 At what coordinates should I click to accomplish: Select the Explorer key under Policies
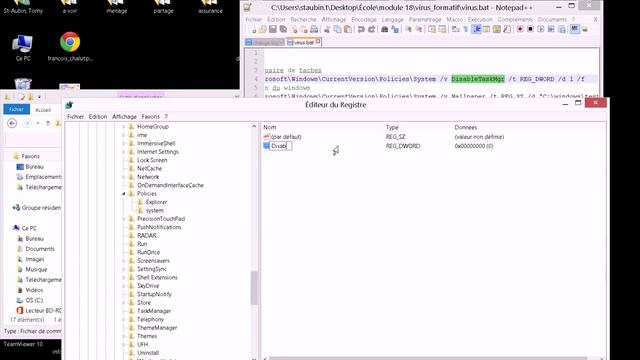point(157,202)
